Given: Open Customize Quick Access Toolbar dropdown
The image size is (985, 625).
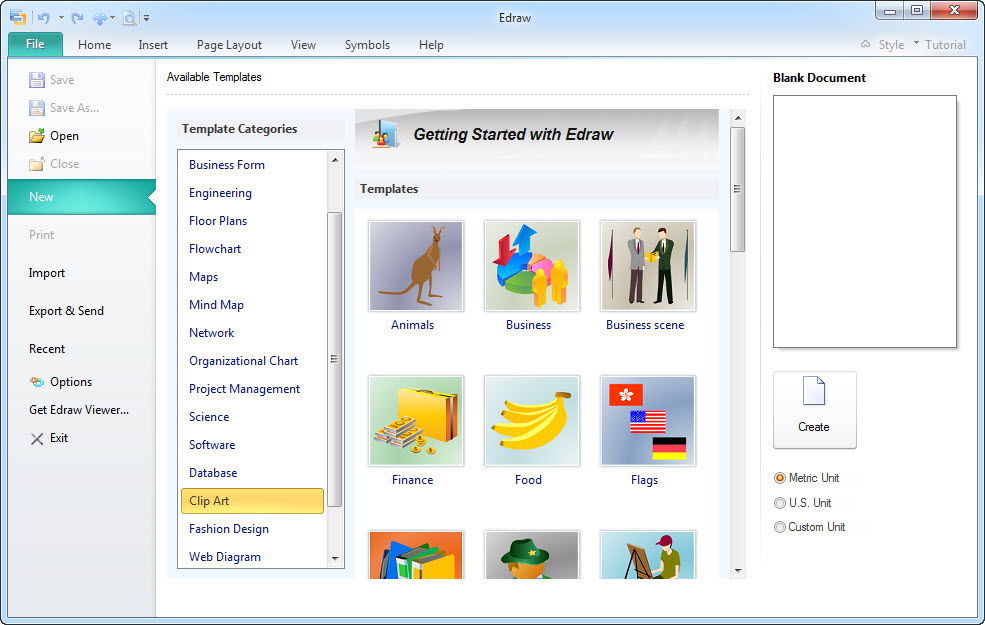Looking at the screenshot, I should (146, 18).
